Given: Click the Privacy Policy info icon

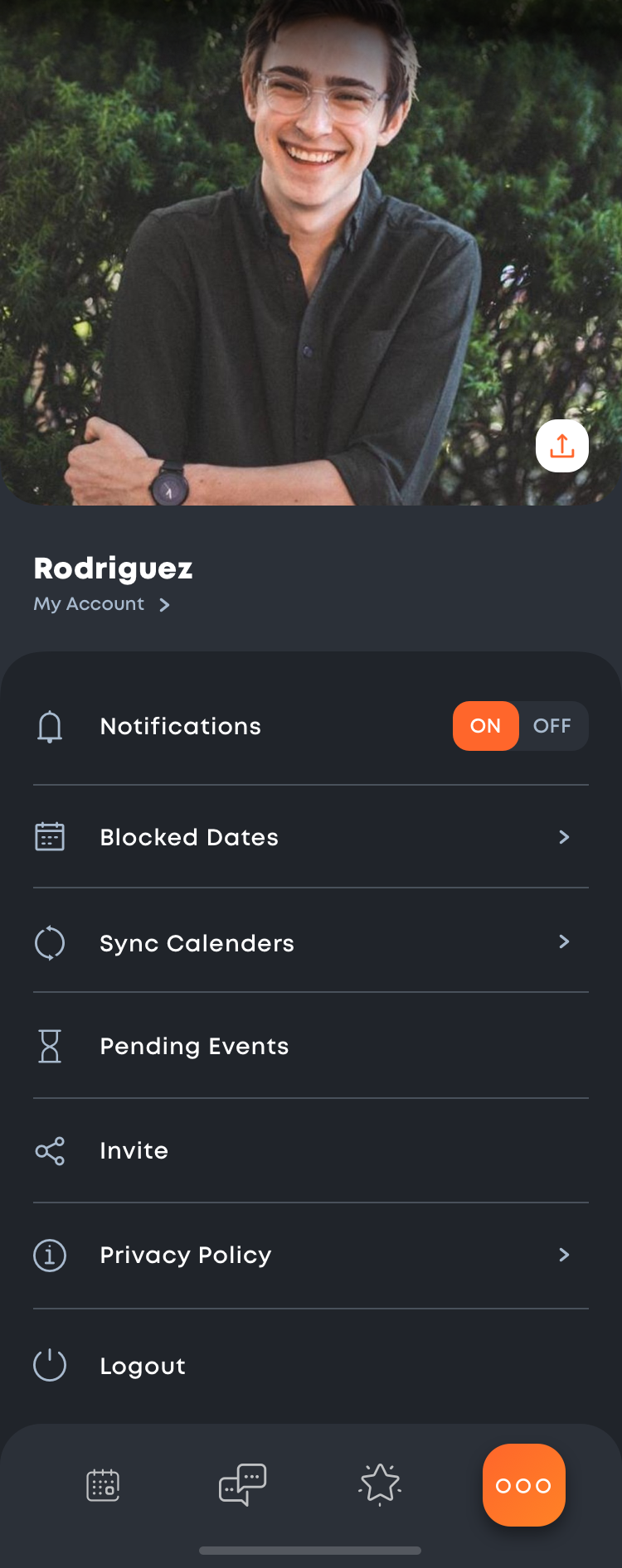Looking at the screenshot, I should coord(50,1255).
